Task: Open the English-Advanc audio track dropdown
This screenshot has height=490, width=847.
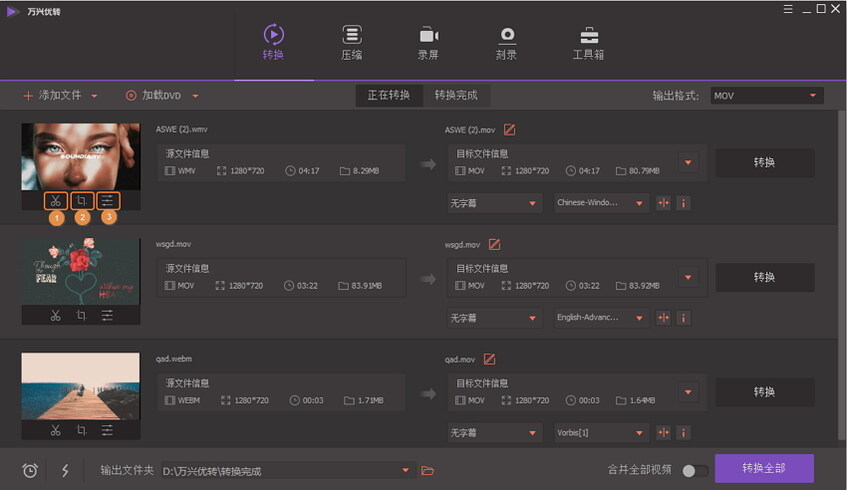Action: point(601,318)
